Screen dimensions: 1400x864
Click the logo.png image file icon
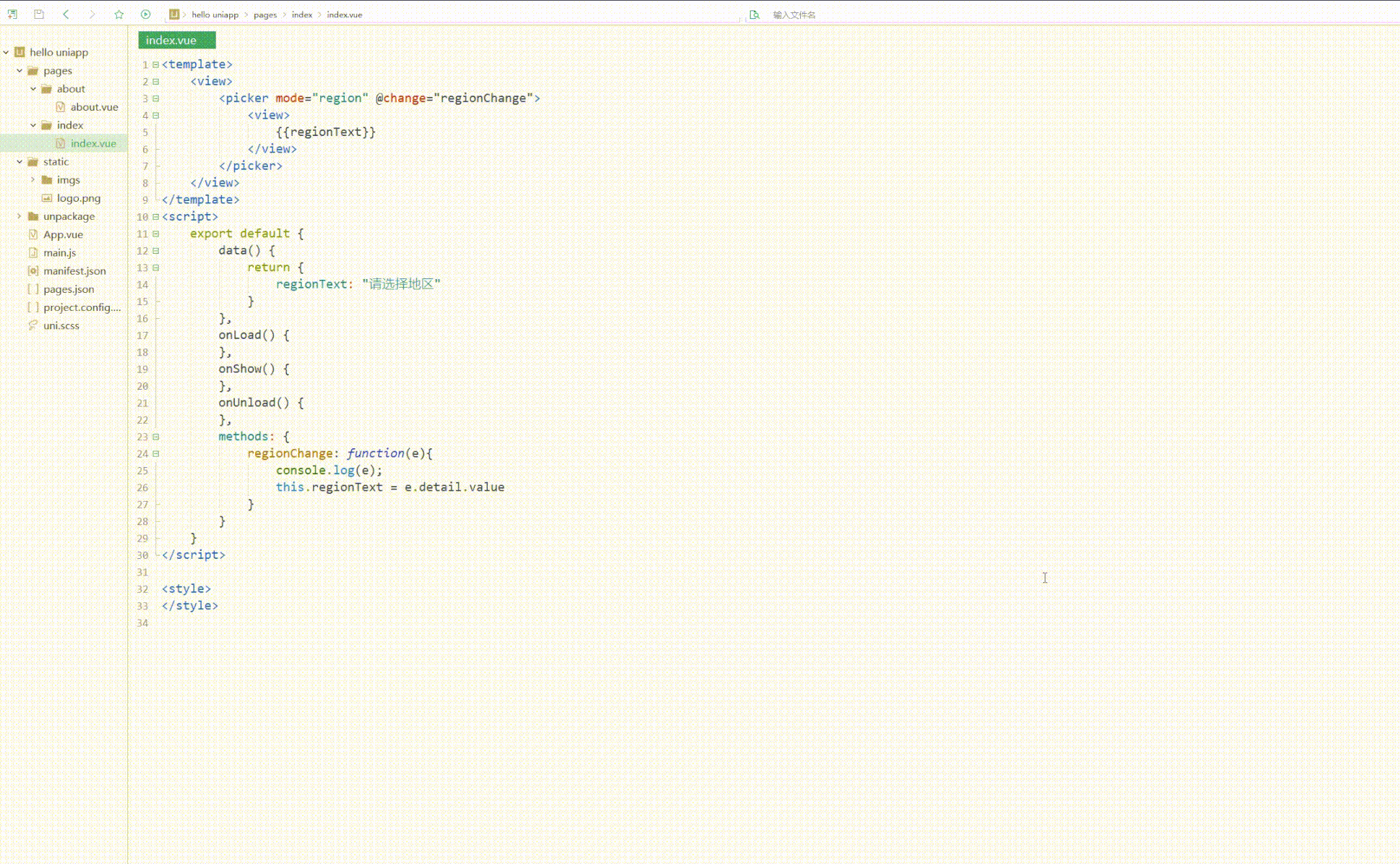tap(47, 198)
